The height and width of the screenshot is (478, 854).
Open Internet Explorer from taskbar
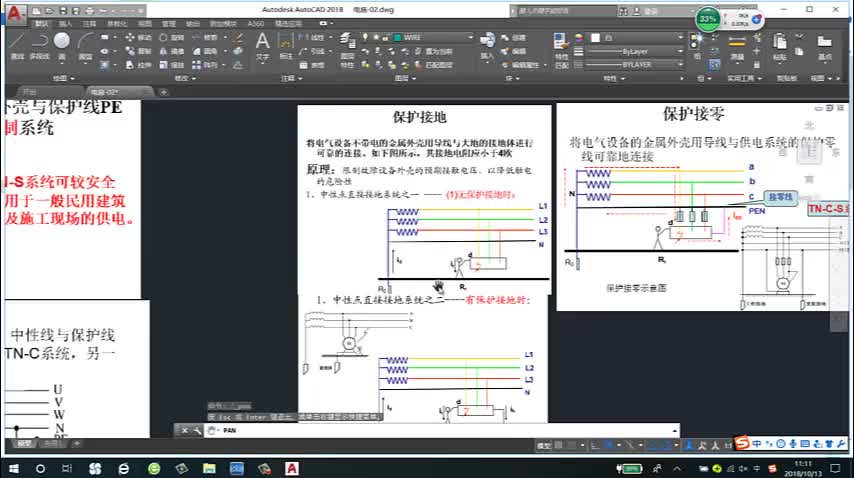coord(124,468)
